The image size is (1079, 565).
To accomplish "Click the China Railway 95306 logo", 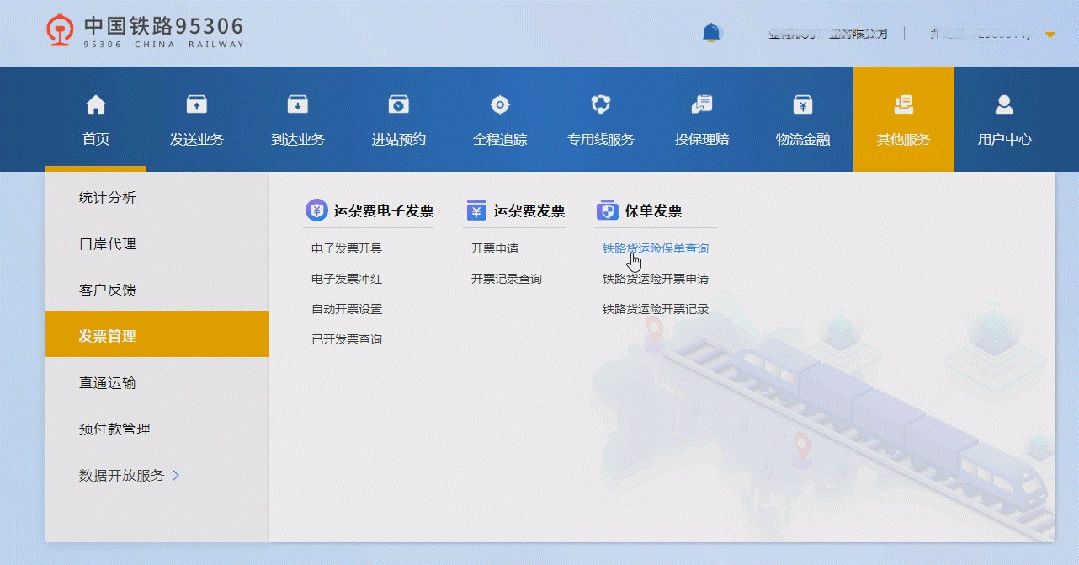I will coord(145,32).
